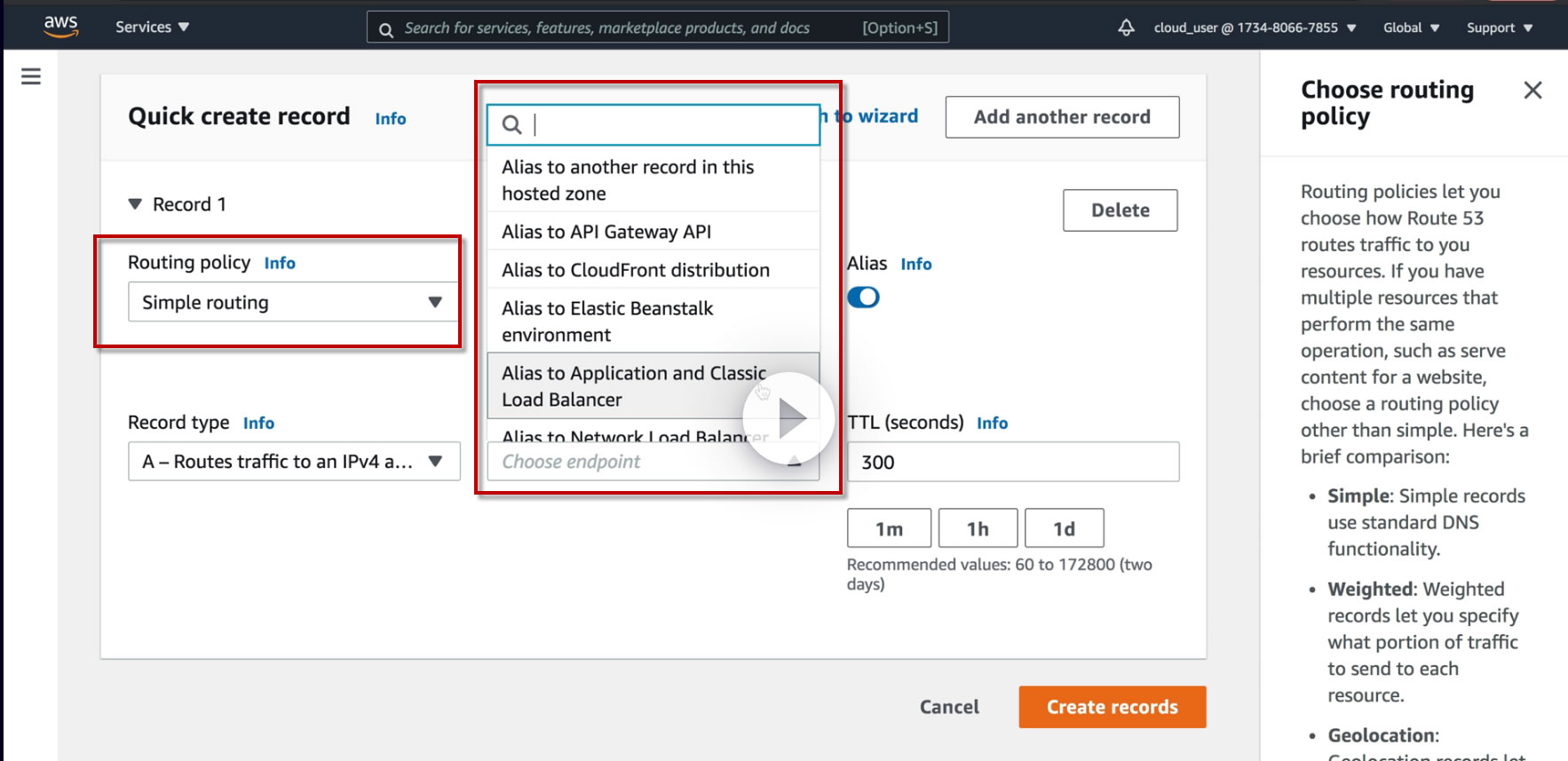1568x761 pixels.
Task: Expand the Services menu
Action: [152, 27]
